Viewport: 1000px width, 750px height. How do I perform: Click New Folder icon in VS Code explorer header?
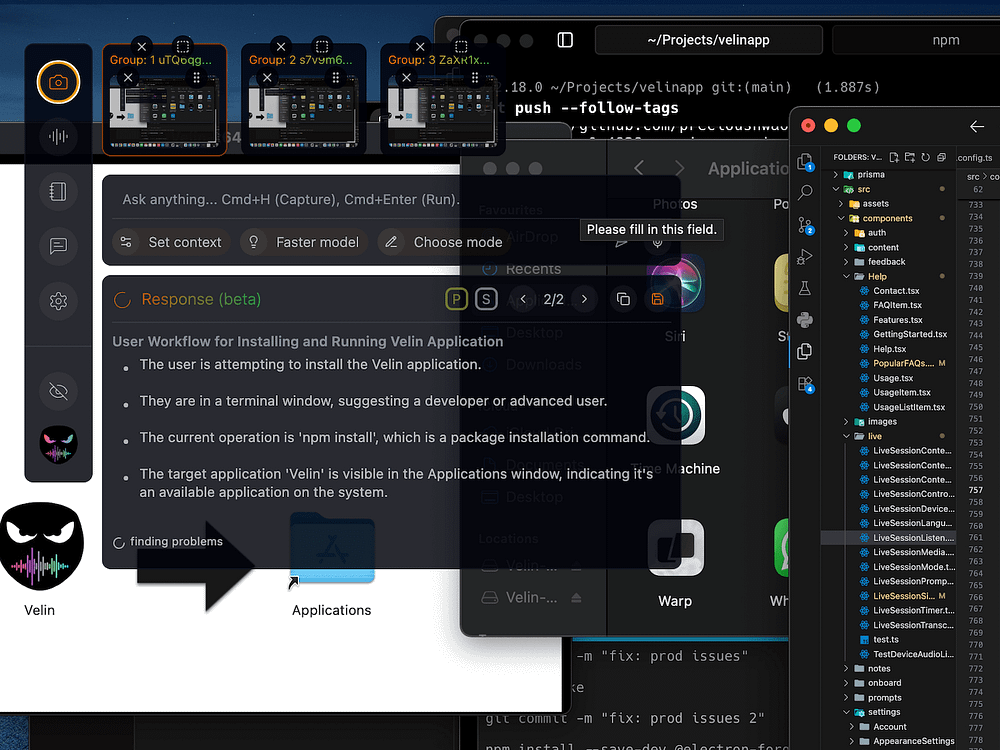tap(909, 157)
